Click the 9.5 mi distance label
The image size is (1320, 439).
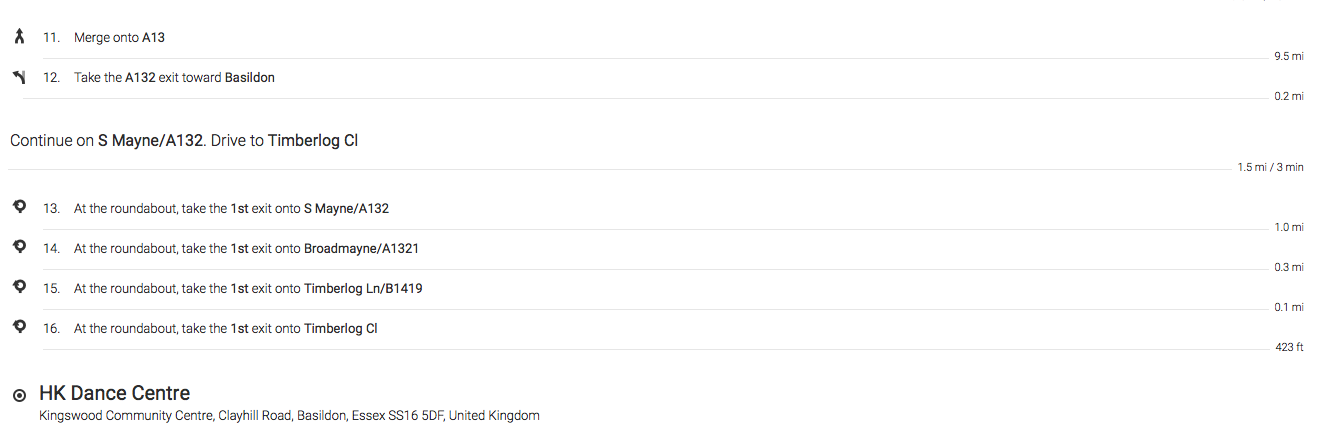[x=1288, y=57]
